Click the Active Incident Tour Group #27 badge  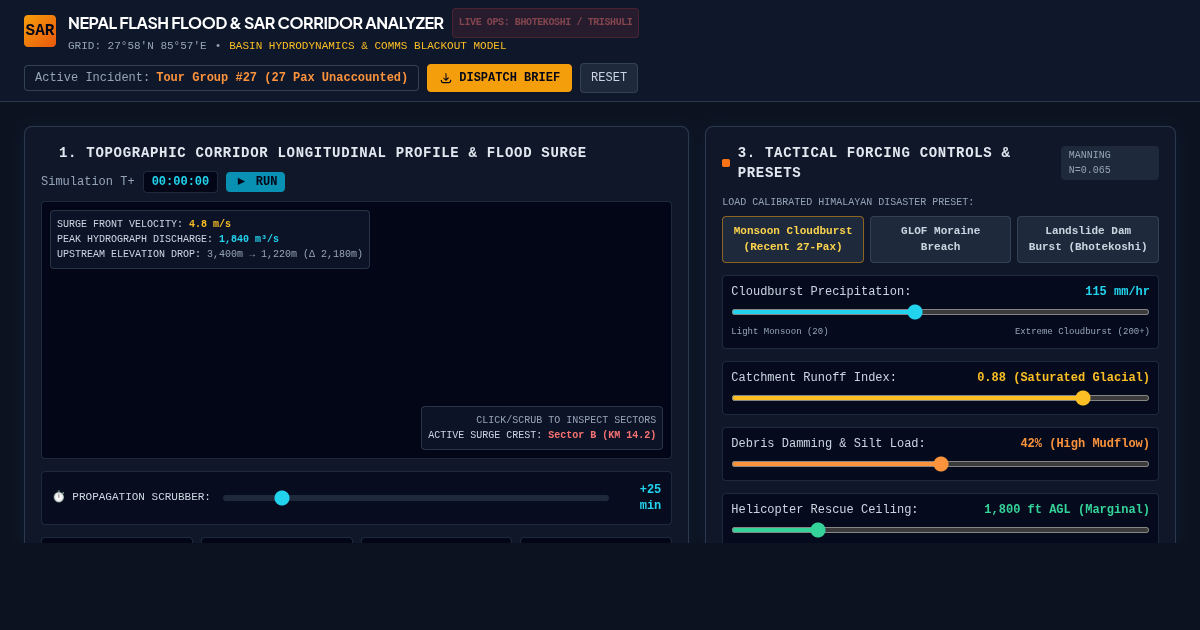[x=221, y=78]
